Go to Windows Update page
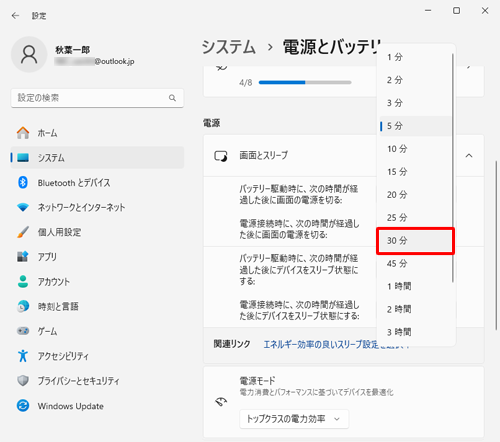This screenshot has height=442, width=500. tap(97, 406)
